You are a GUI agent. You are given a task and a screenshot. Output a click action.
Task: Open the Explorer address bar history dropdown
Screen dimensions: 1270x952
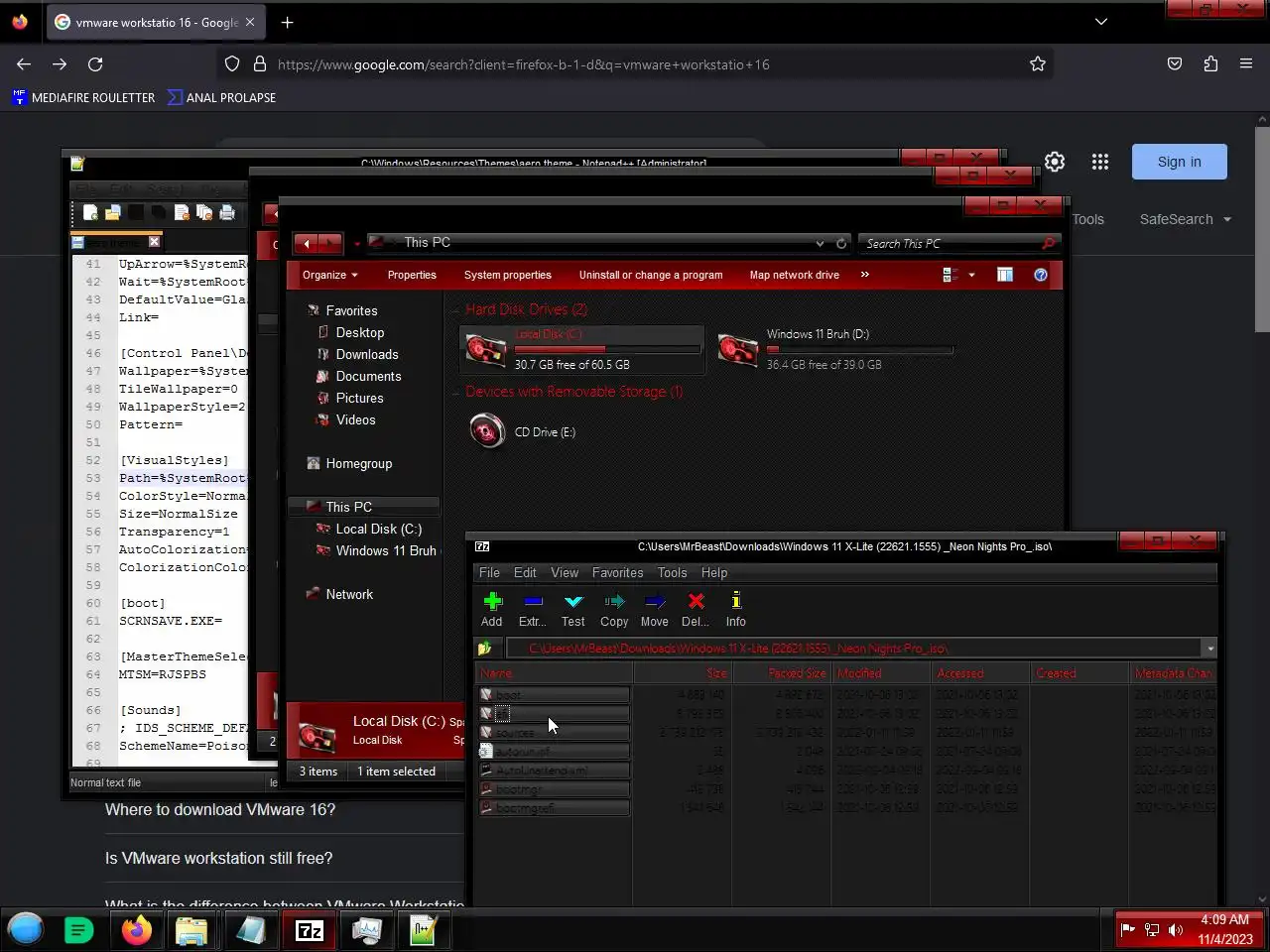820,243
